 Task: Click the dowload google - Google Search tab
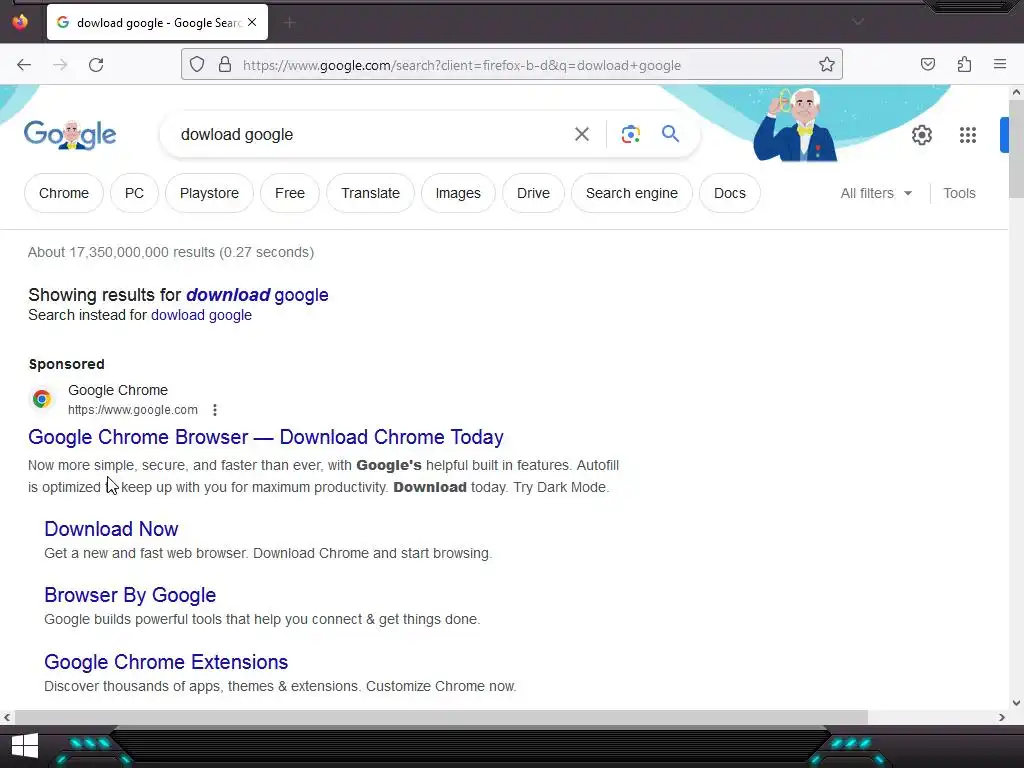157,22
